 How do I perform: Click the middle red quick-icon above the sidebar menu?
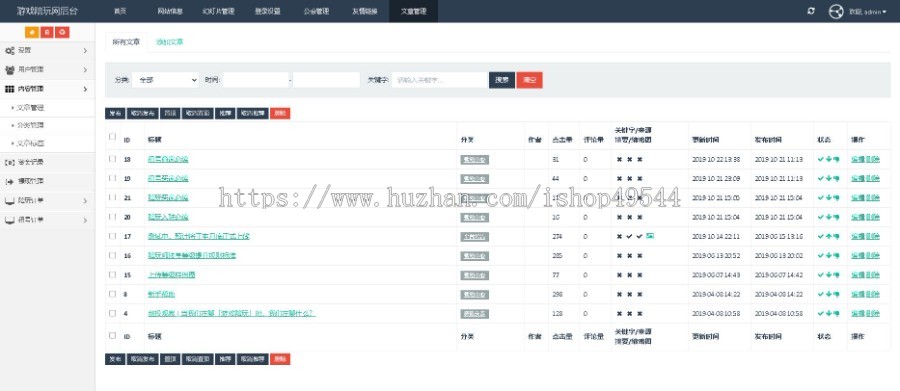pos(47,33)
